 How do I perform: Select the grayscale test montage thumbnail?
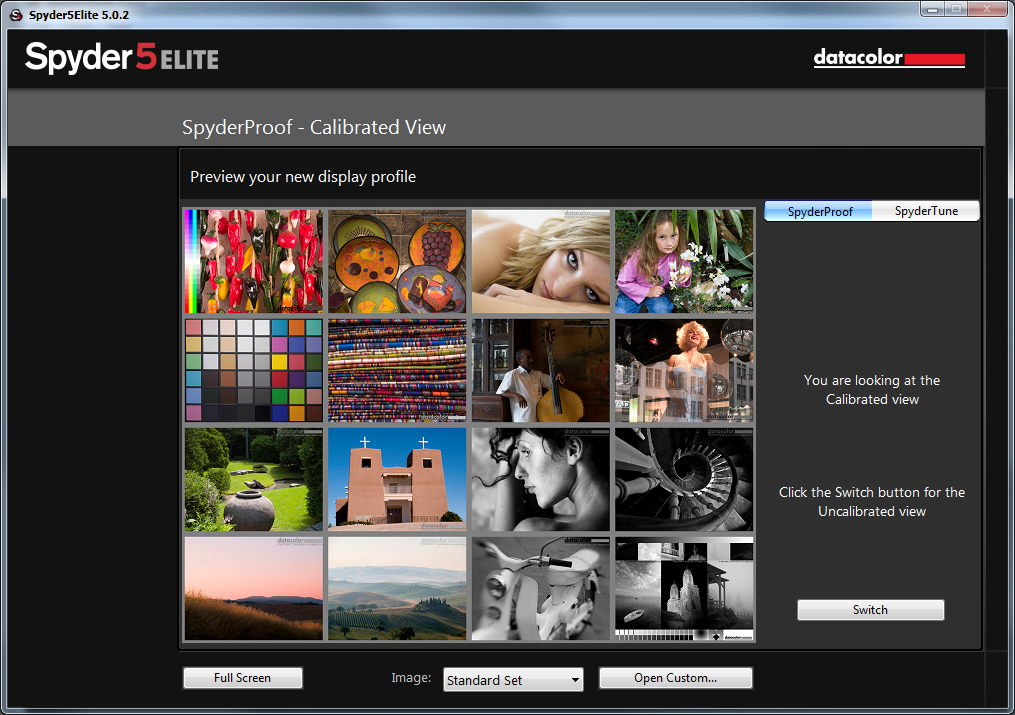684,589
